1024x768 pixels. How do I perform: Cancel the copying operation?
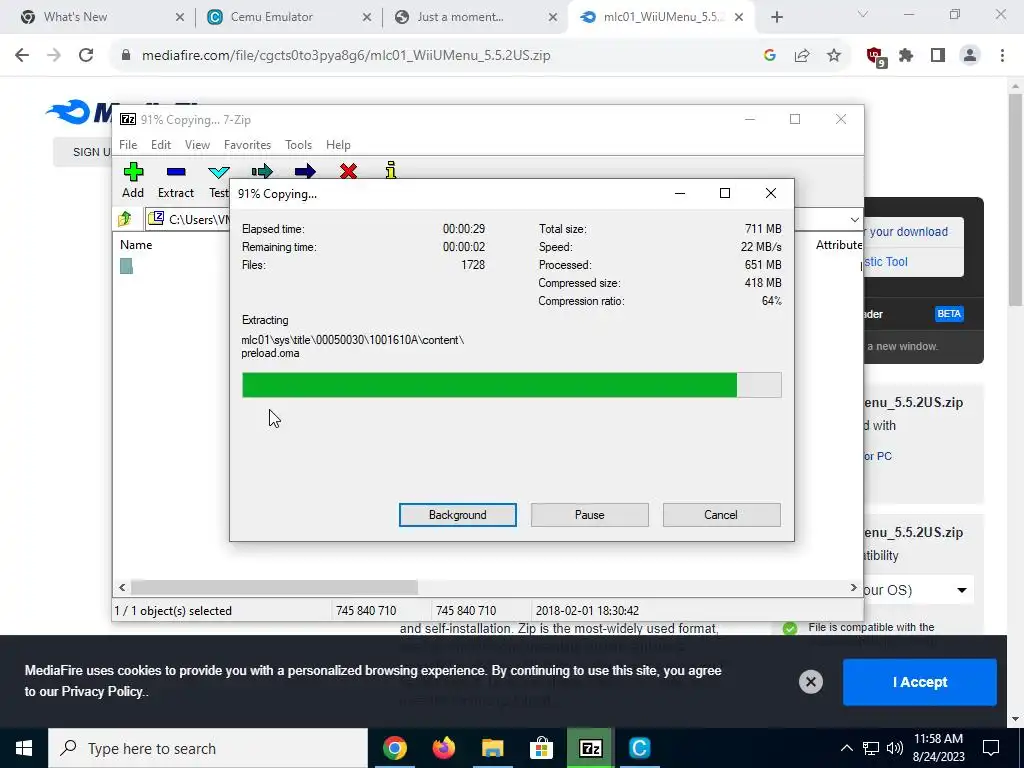point(721,515)
